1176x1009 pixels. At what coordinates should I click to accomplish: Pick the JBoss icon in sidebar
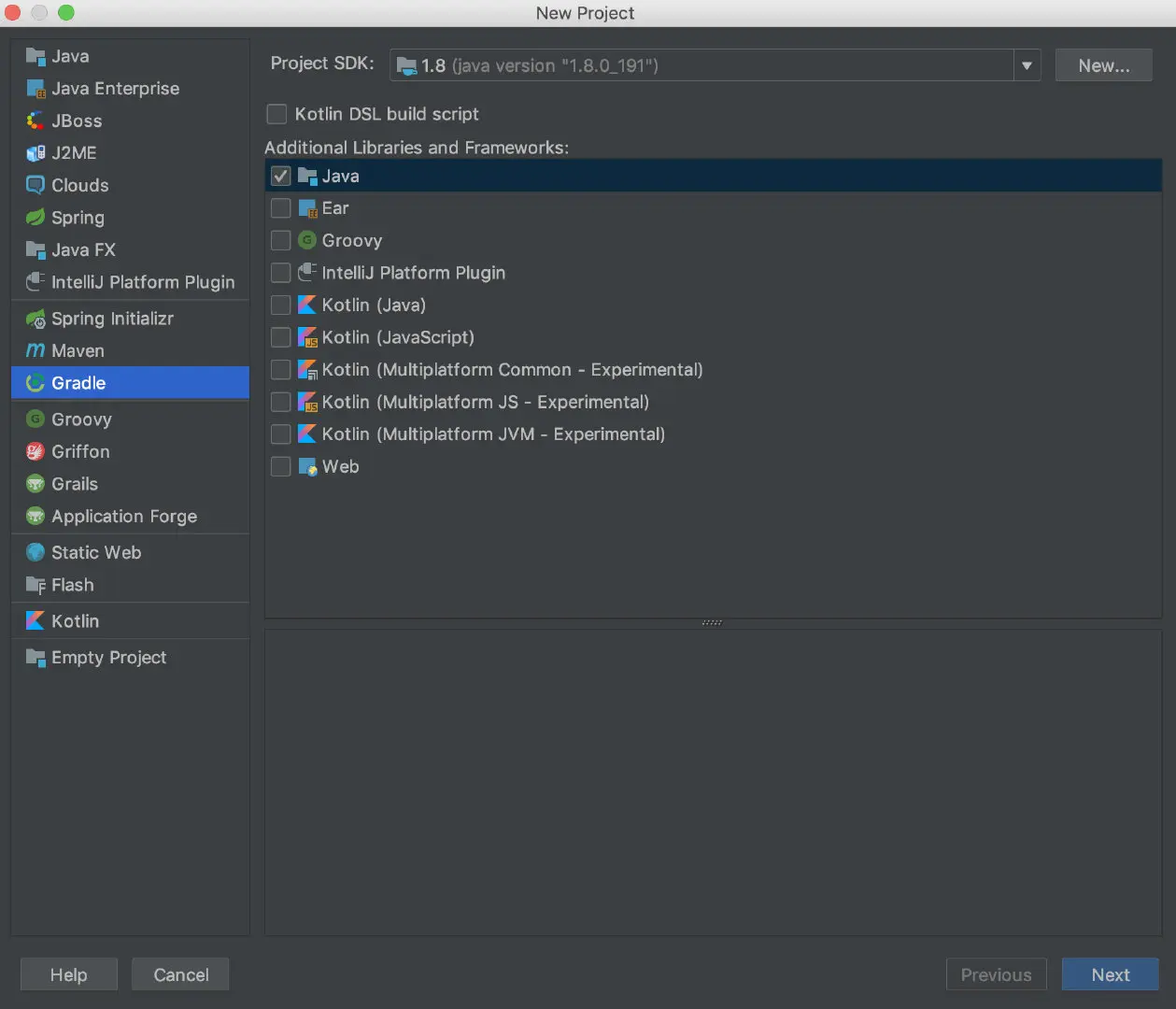pos(35,121)
